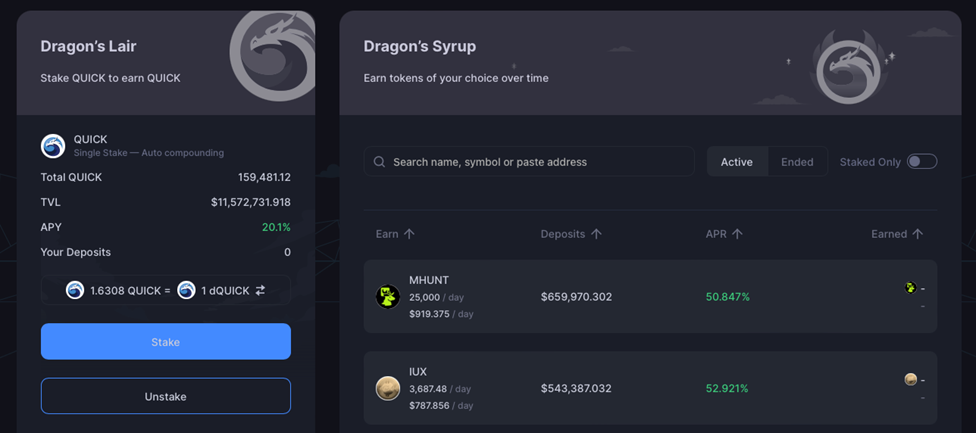Sort by Deposits column arrow
This screenshot has height=433, width=976.
pyautogui.click(x=596, y=234)
